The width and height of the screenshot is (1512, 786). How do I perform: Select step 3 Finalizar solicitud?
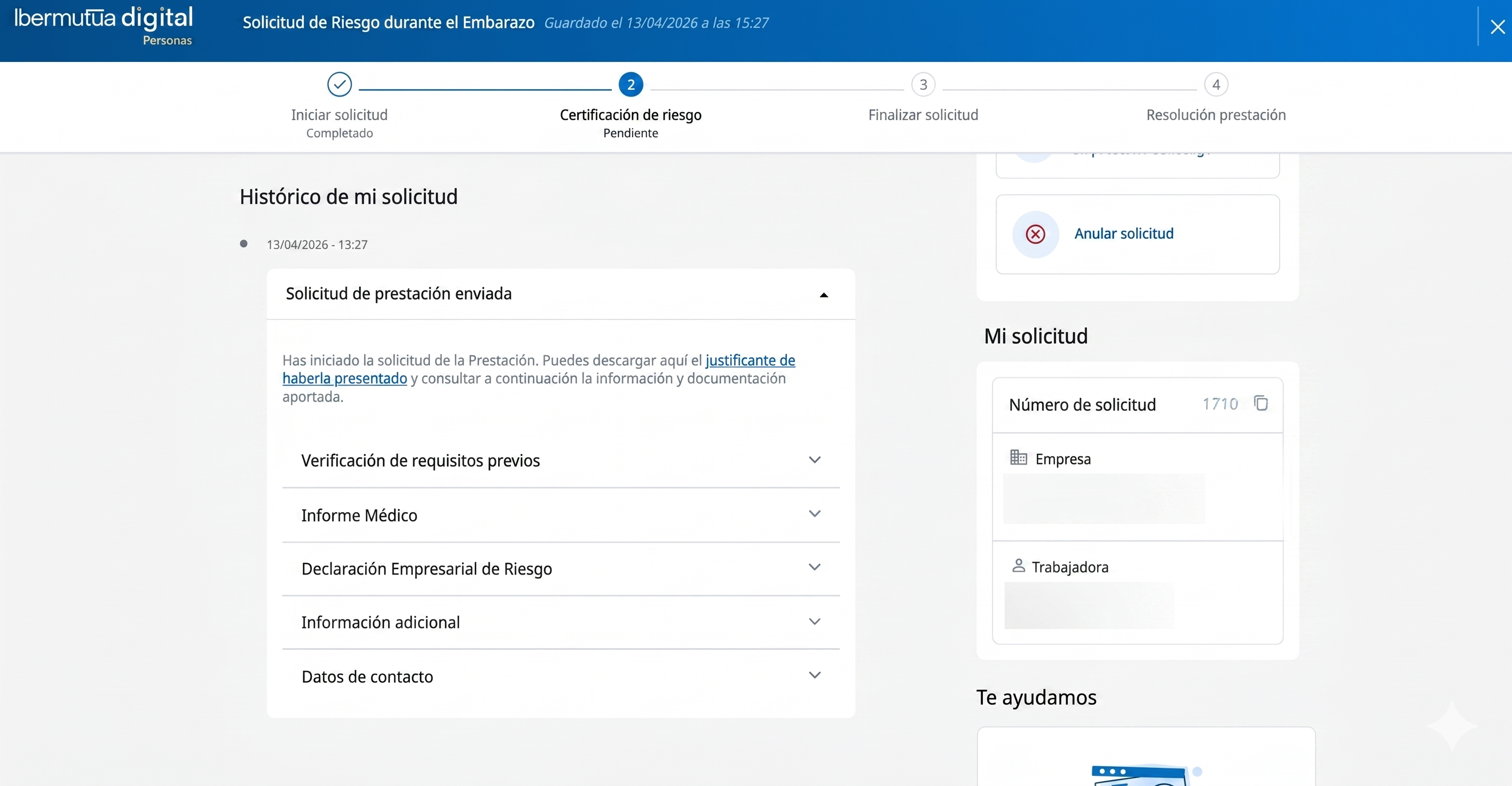click(923, 85)
